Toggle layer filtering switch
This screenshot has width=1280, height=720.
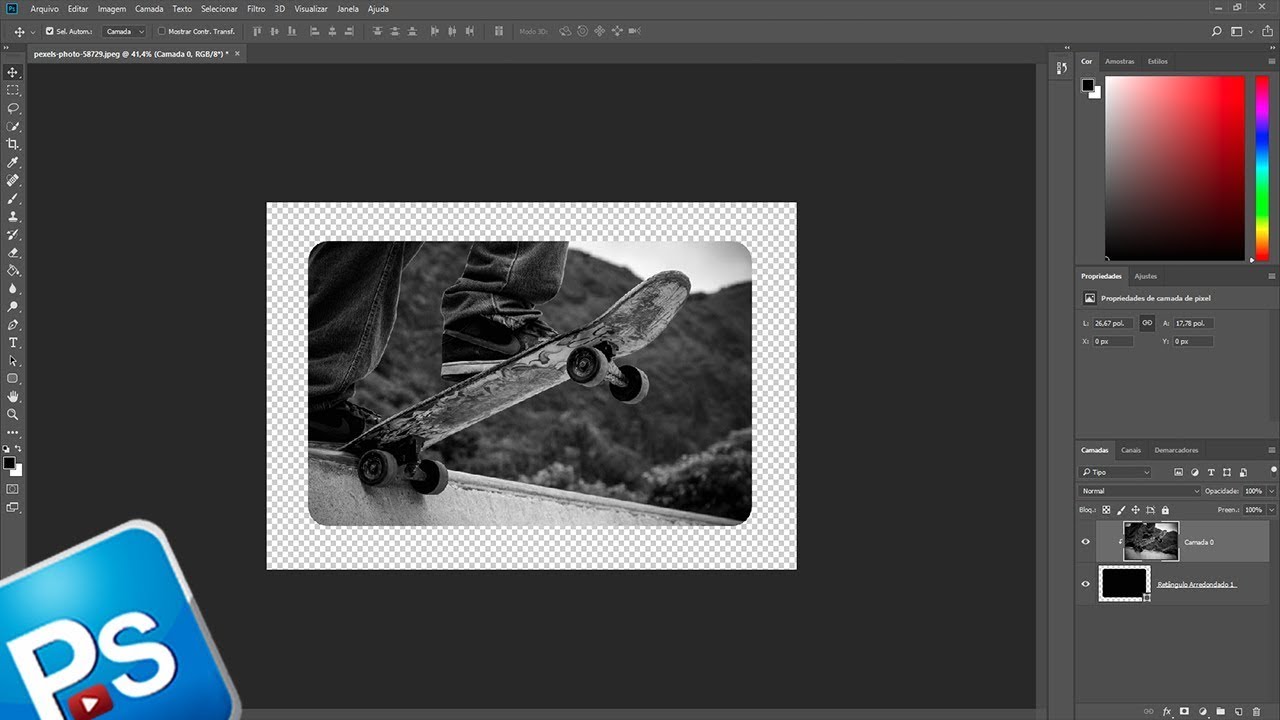[1273, 470]
